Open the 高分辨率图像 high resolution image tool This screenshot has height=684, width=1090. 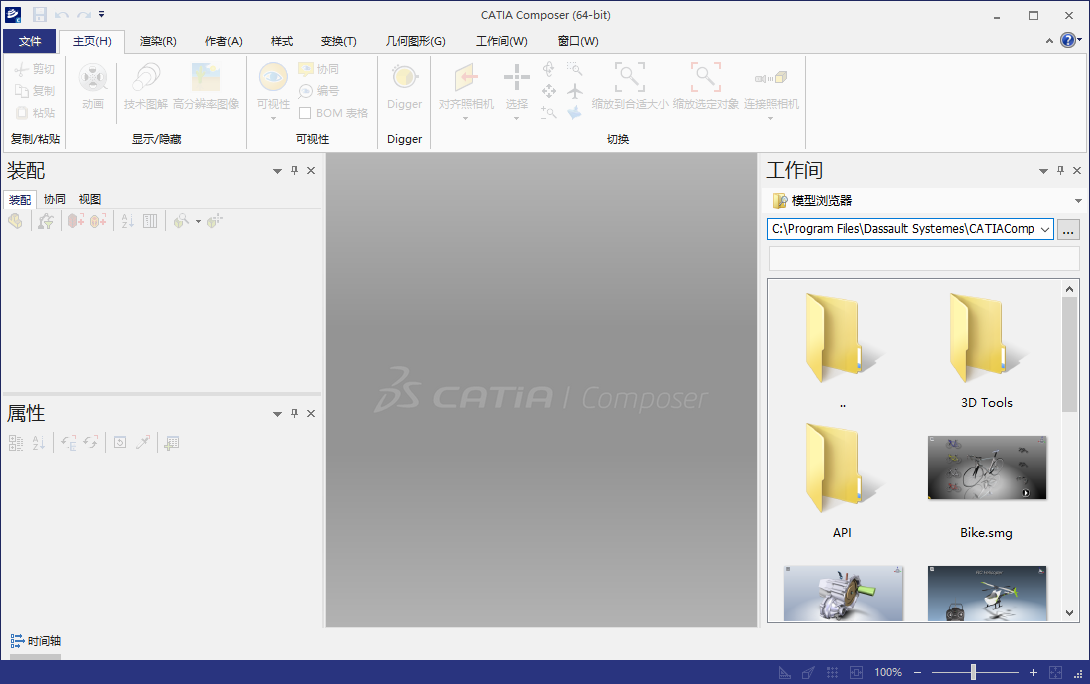(206, 86)
